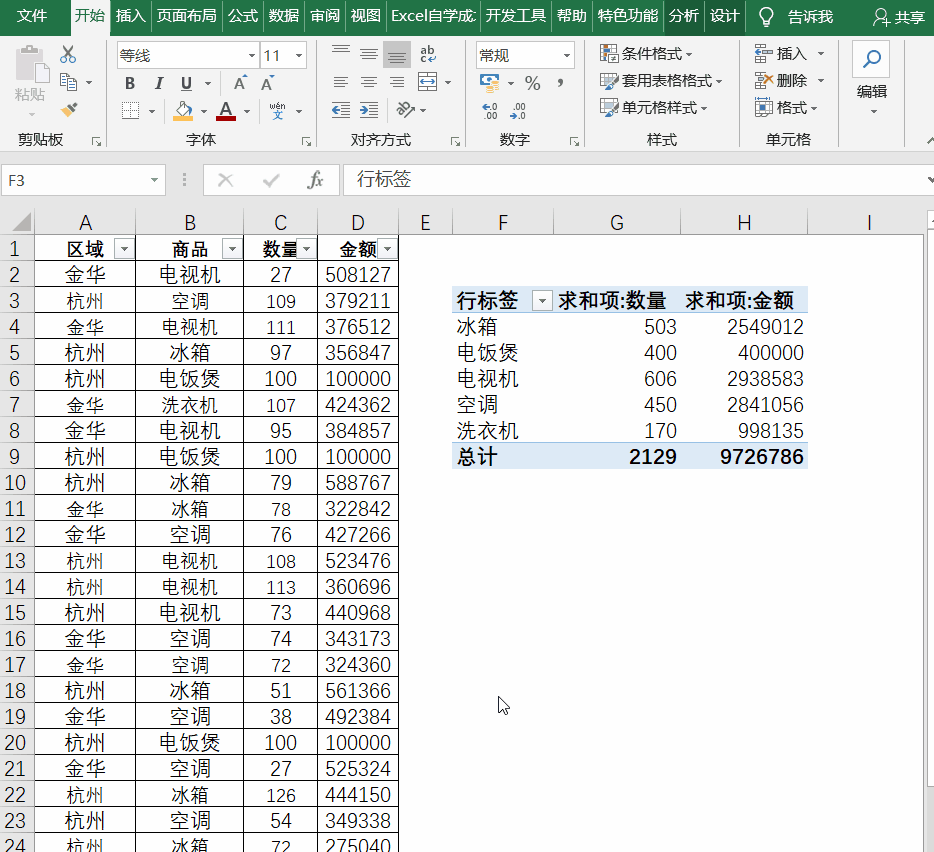Click the percent style icon
934x852 pixels.
click(x=532, y=82)
